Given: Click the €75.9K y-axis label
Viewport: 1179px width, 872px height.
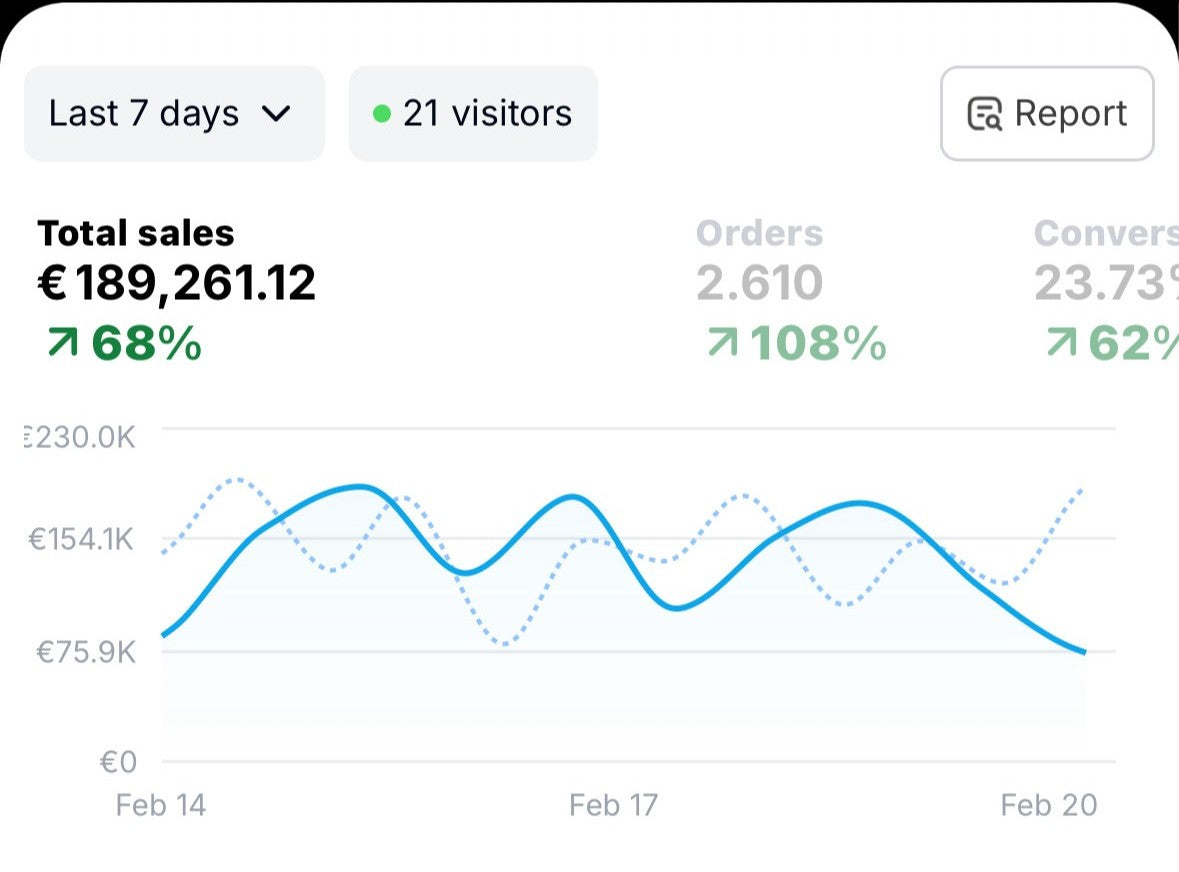Looking at the screenshot, I should (x=85, y=653).
